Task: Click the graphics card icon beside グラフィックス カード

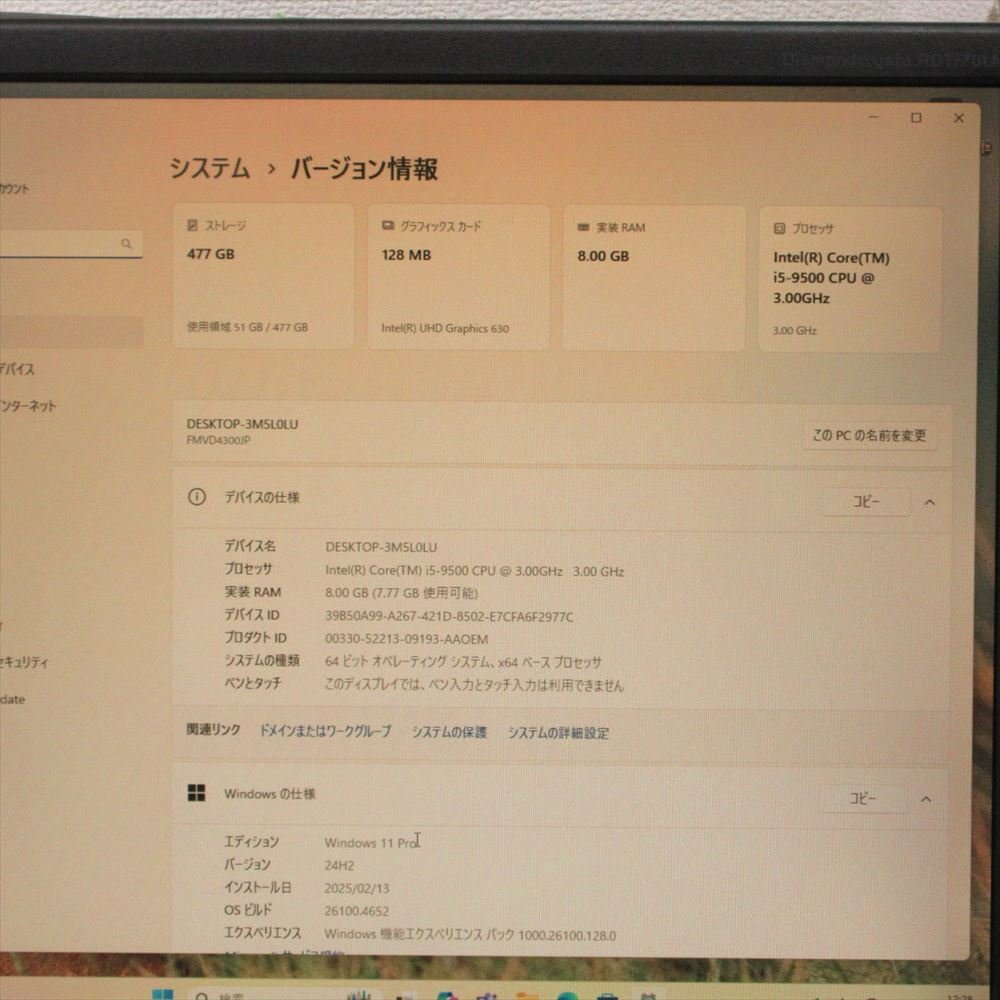Action: coord(388,226)
